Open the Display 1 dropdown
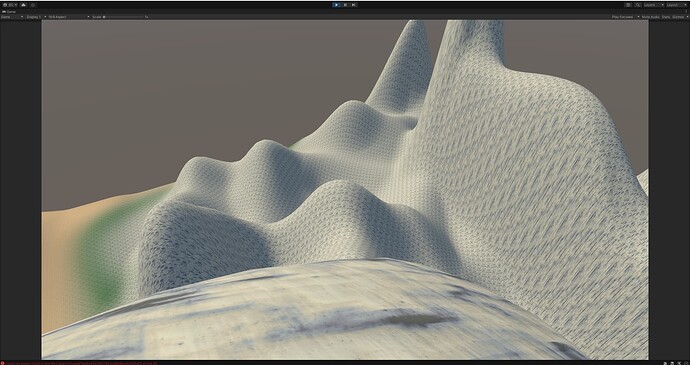The height and width of the screenshot is (365, 690). [x=36, y=17]
